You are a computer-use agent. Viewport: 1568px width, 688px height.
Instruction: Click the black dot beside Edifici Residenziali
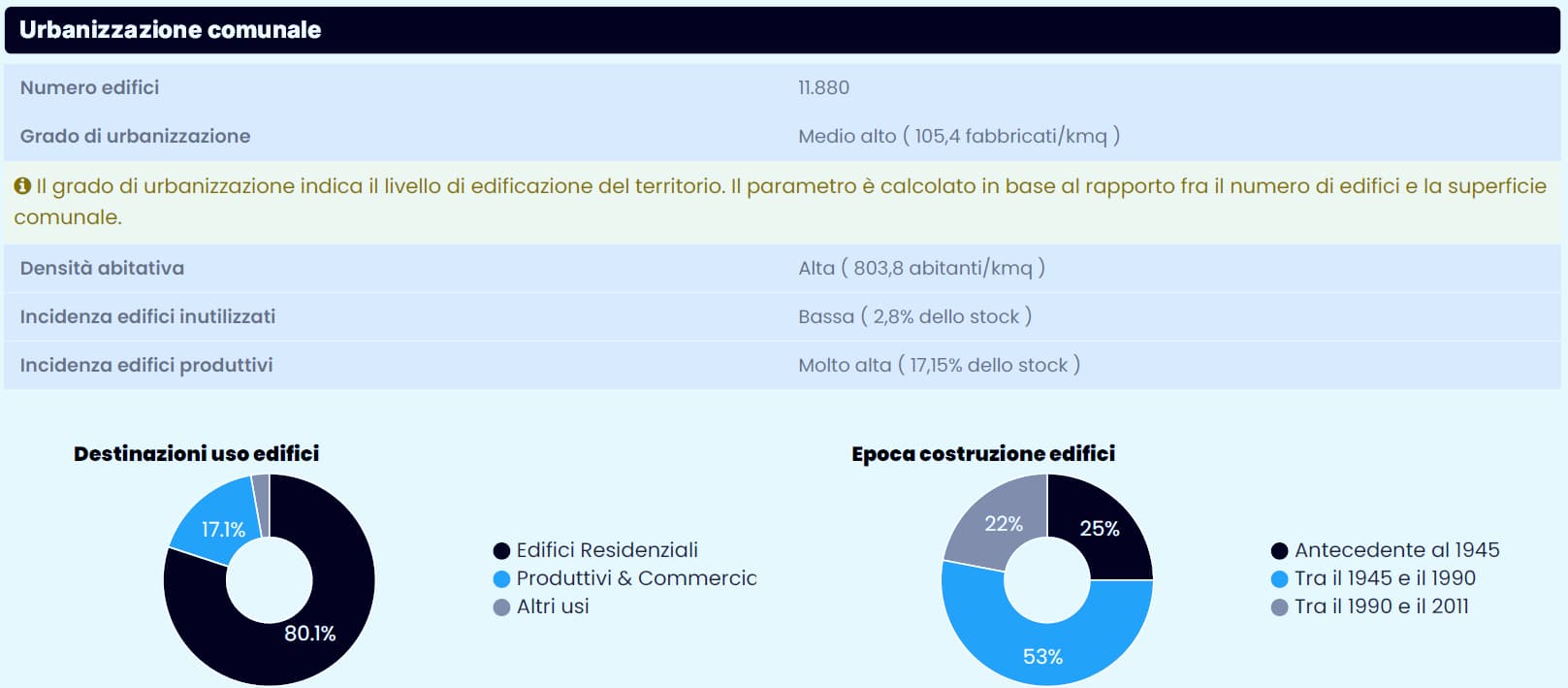click(x=501, y=551)
